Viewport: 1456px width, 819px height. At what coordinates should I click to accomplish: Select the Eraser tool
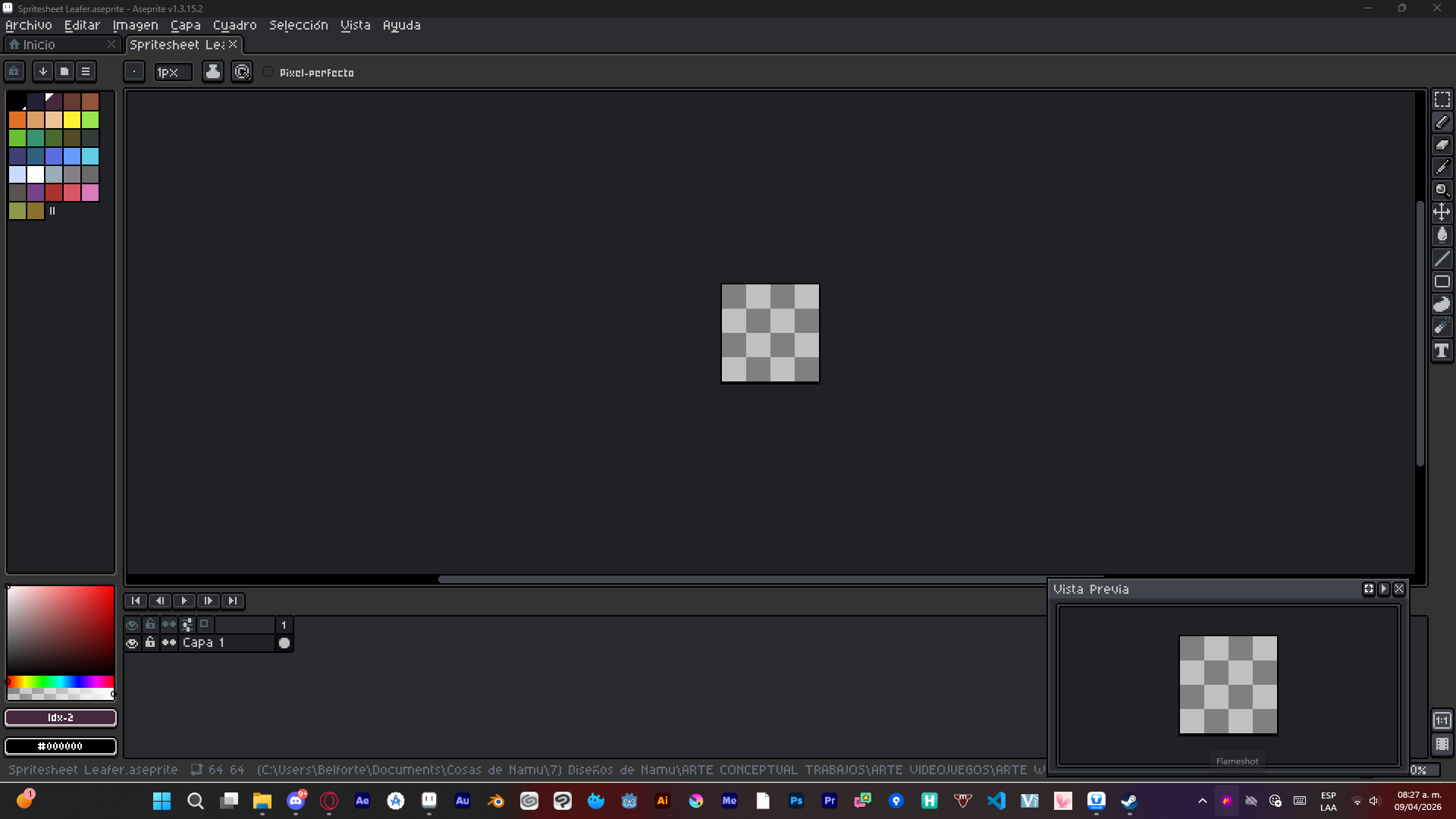(1442, 145)
